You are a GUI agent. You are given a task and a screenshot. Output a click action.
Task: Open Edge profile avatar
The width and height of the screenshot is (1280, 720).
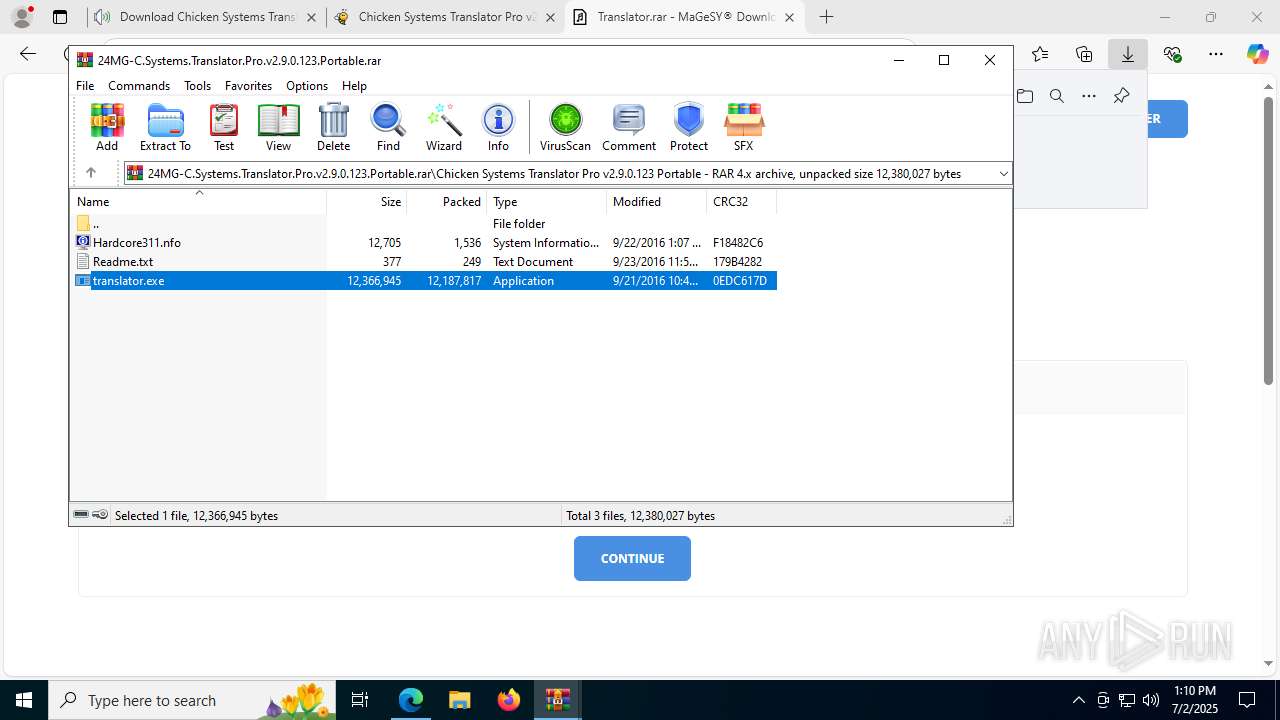click(x=22, y=17)
